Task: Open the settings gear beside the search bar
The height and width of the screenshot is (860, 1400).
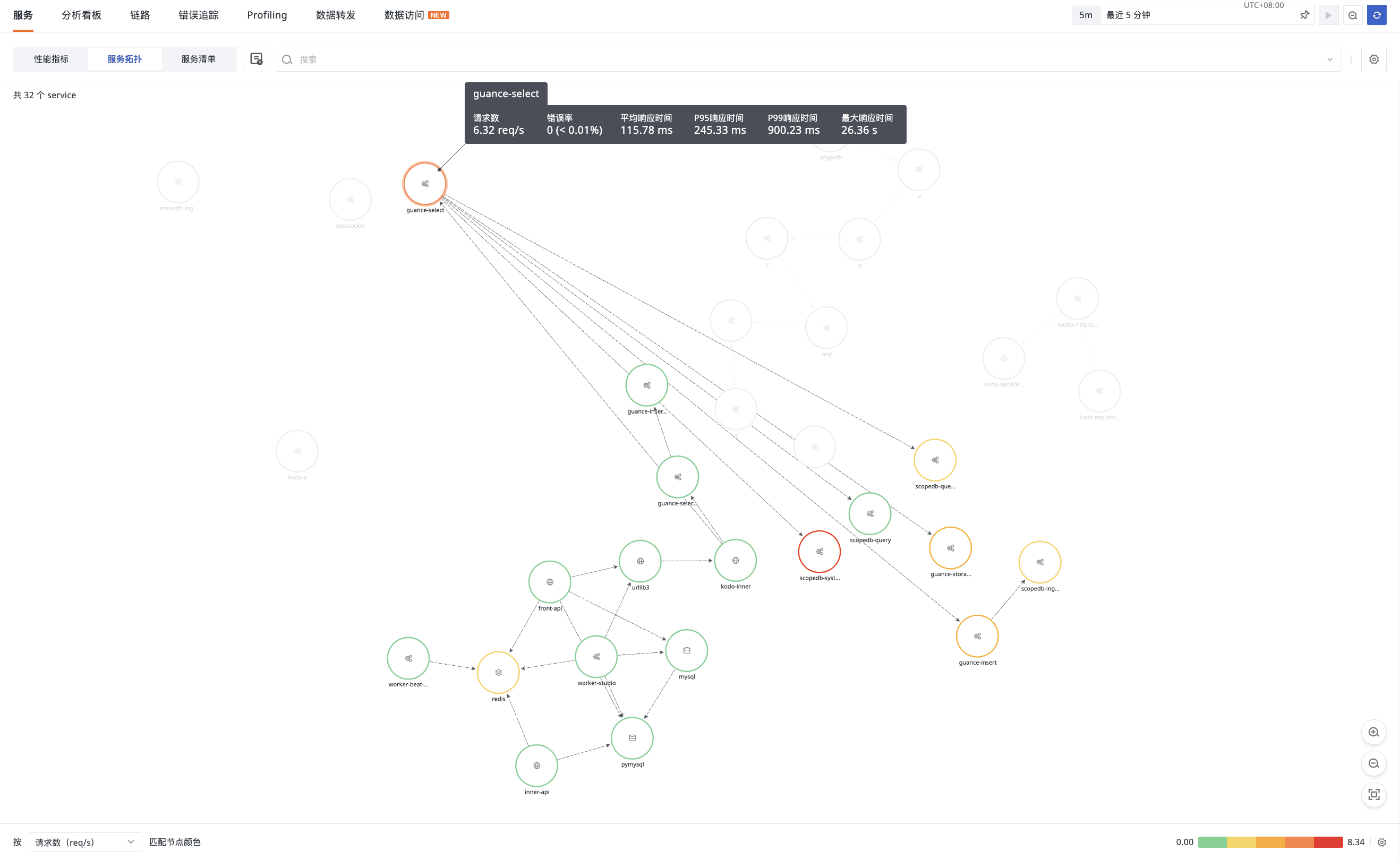Action: pyautogui.click(x=1373, y=59)
